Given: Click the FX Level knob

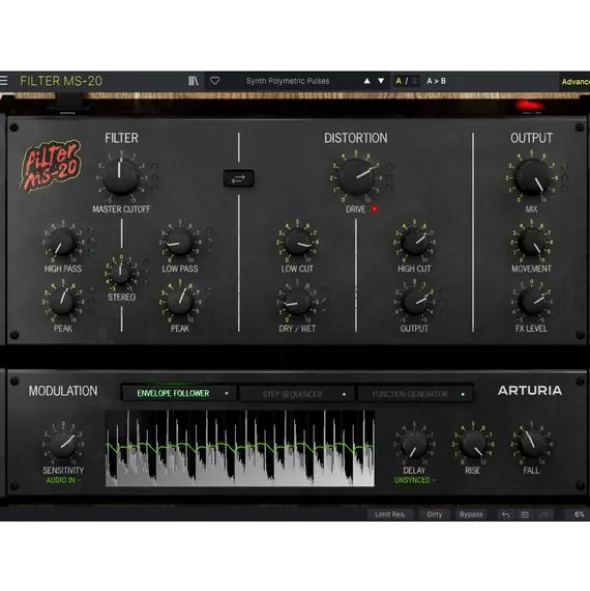Looking at the screenshot, I should click(532, 302).
